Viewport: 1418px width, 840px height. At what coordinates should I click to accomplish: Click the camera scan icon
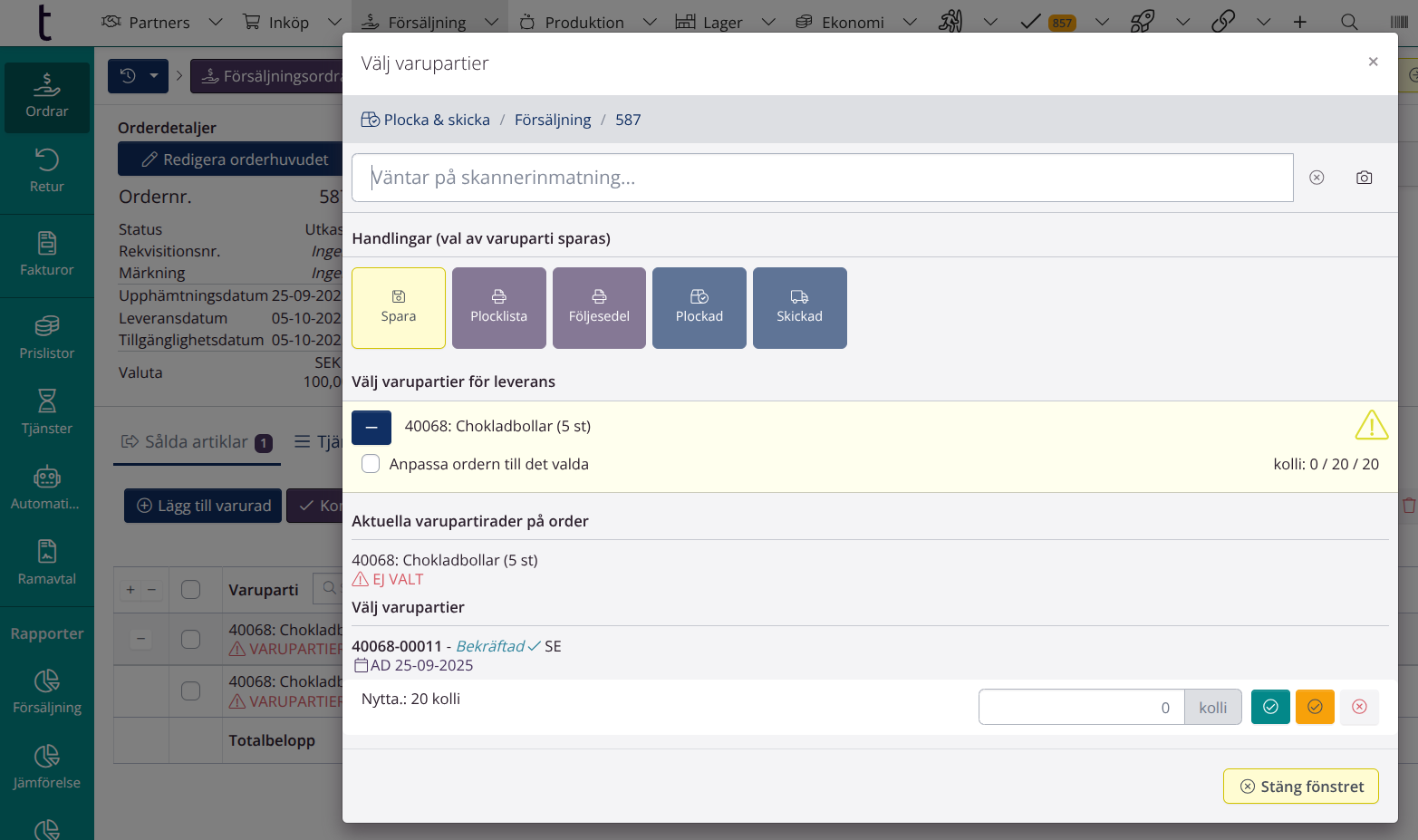[x=1364, y=178]
